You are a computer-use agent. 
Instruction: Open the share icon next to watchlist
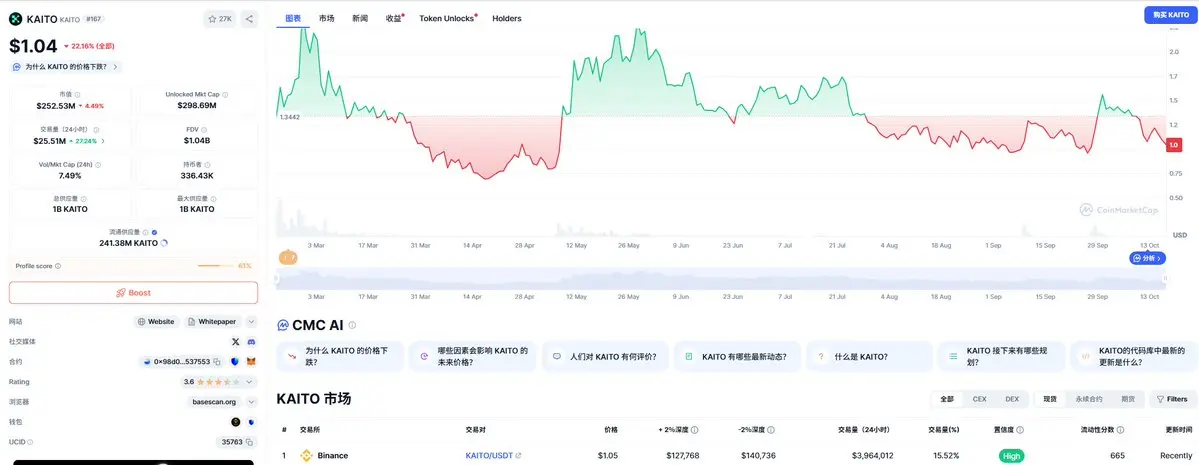click(x=249, y=19)
